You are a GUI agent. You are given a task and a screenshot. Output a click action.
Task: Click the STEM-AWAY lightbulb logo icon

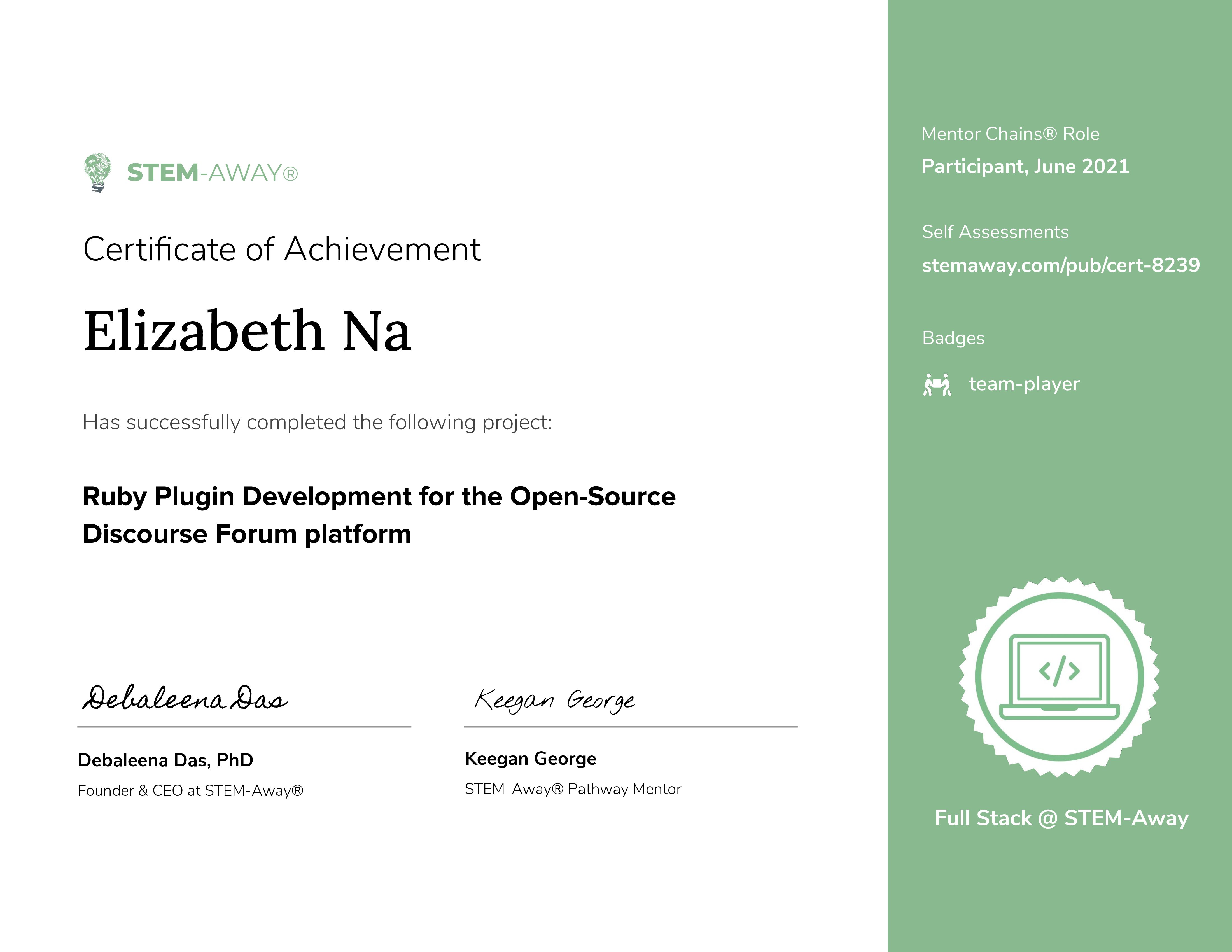coord(98,172)
